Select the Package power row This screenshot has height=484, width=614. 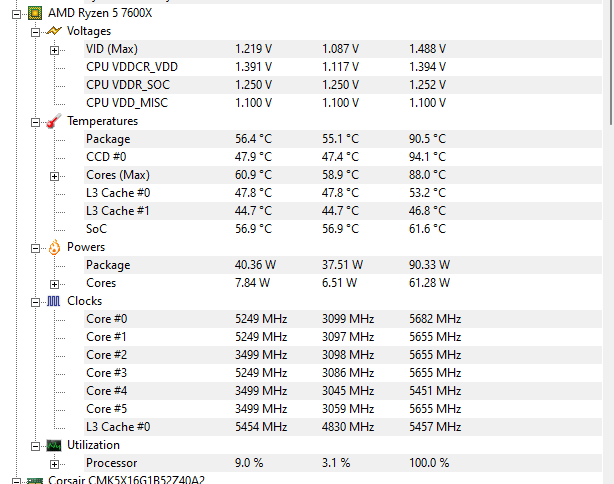coord(108,265)
